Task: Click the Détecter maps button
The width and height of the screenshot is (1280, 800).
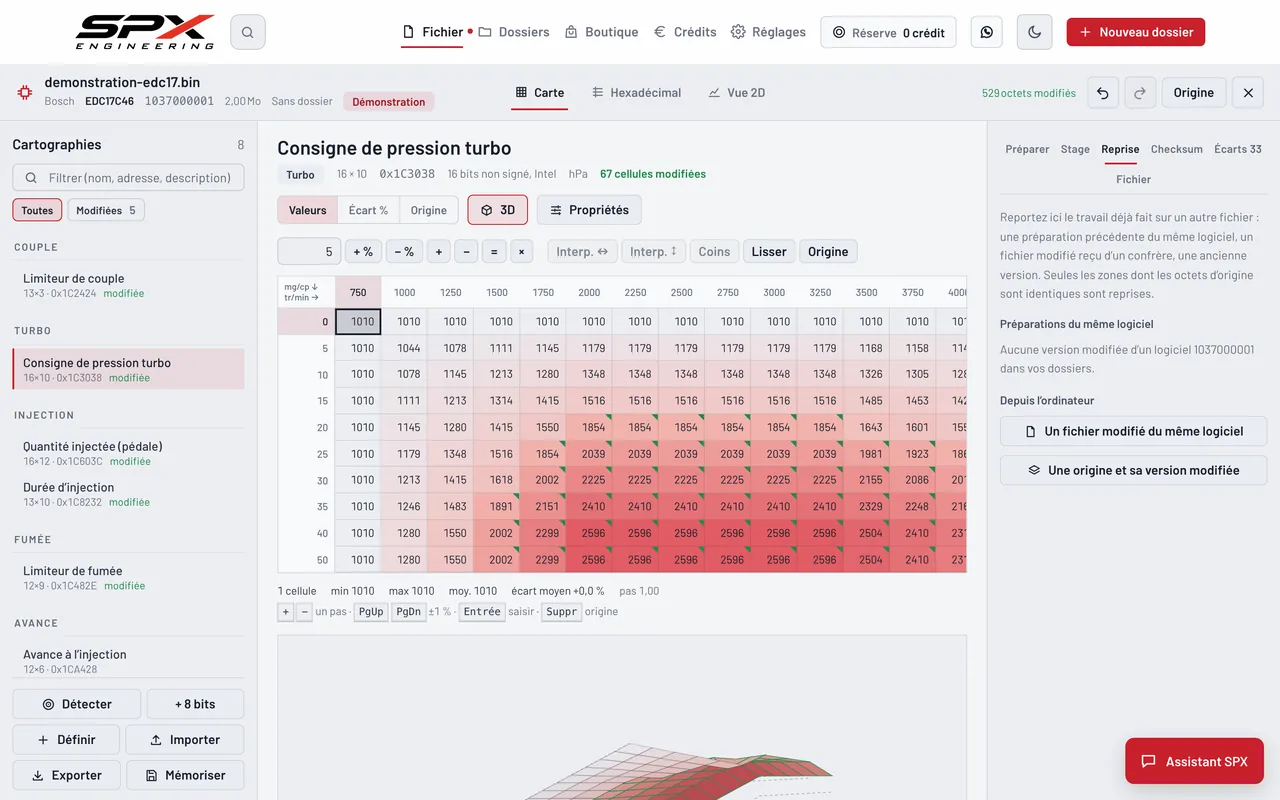Action: [x=76, y=704]
